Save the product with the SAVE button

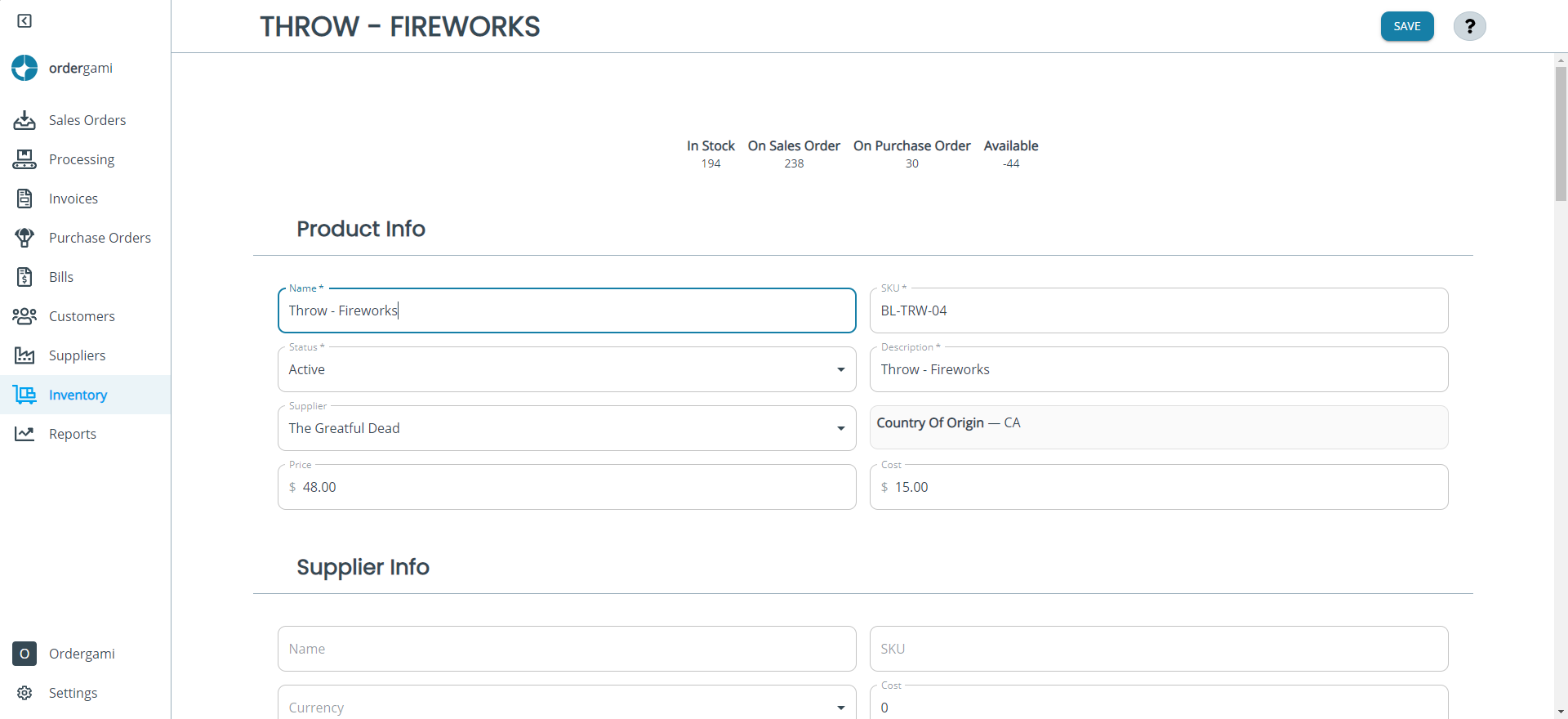pyautogui.click(x=1407, y=26)
